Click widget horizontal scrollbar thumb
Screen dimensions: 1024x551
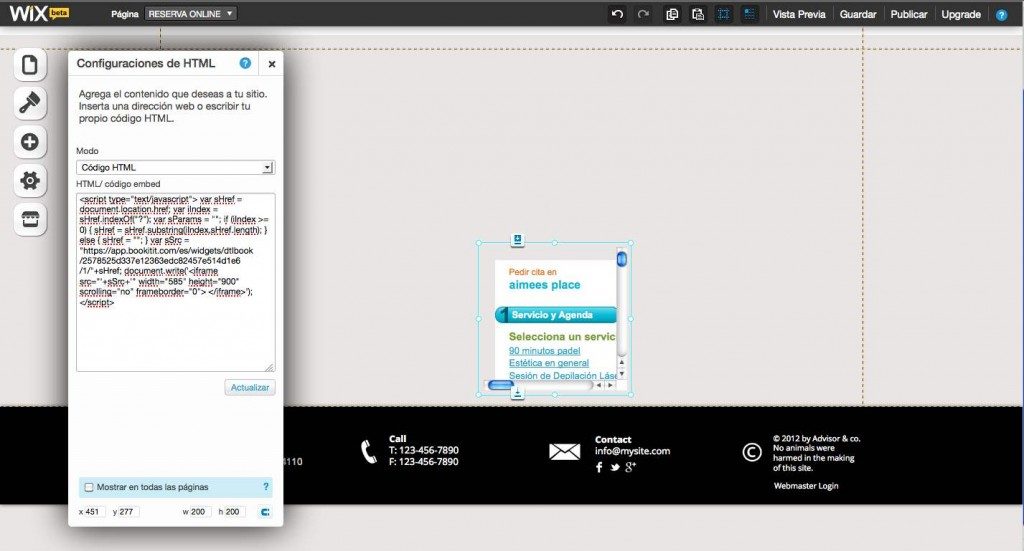501,385
